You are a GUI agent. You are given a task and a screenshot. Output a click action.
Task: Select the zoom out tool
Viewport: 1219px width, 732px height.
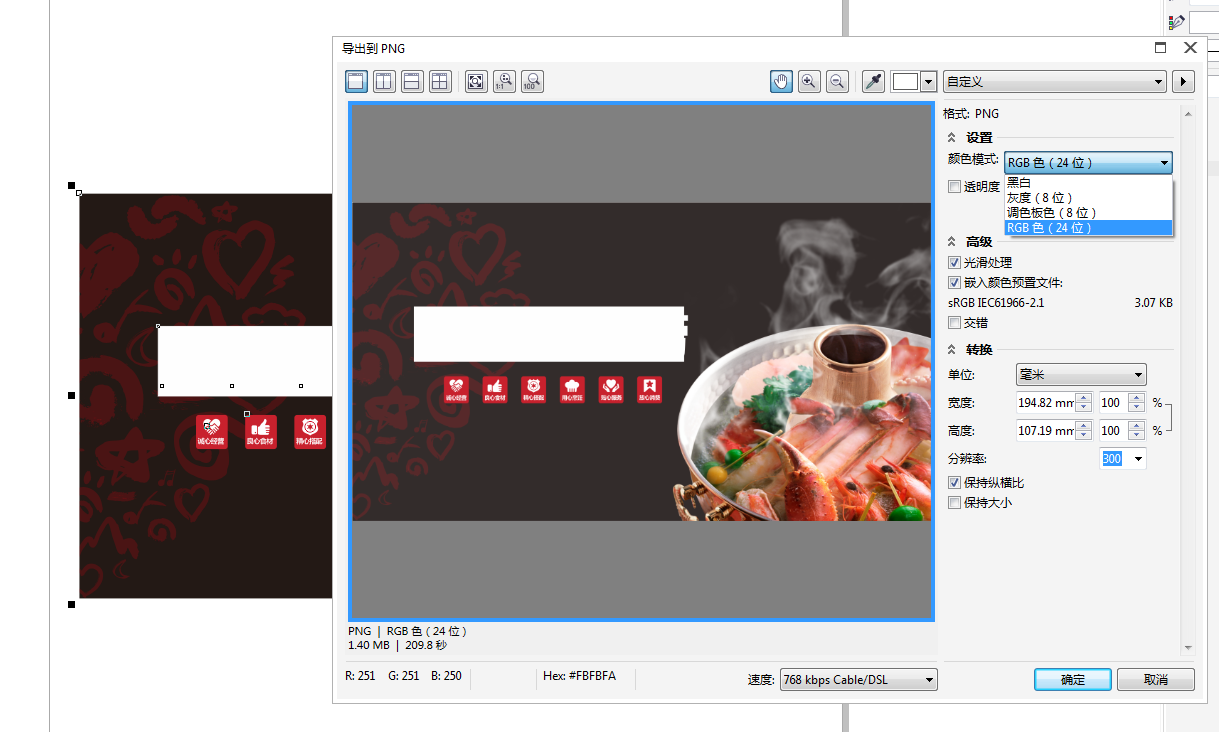(837, 82)
